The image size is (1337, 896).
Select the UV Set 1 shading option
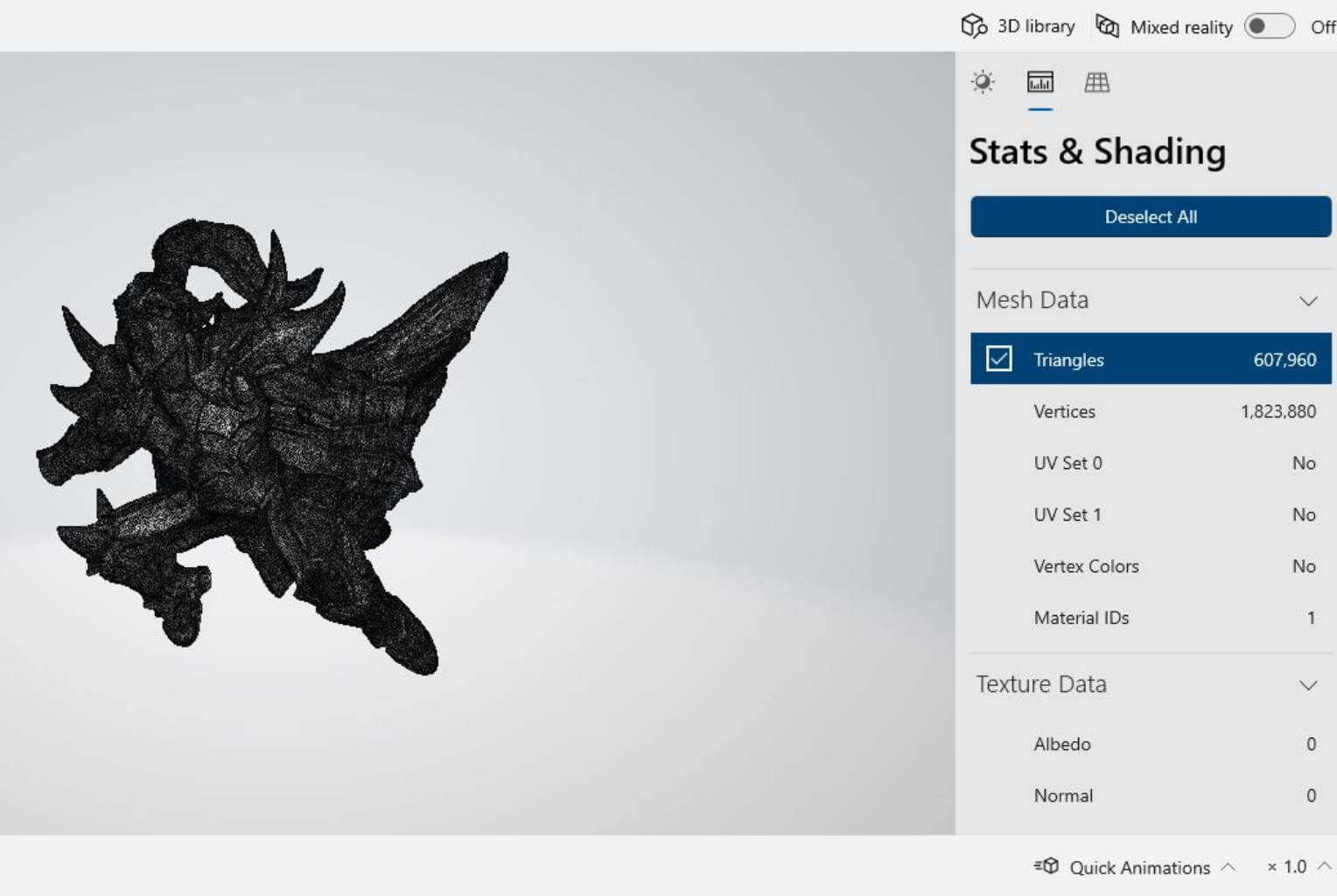coord(1150,514)
